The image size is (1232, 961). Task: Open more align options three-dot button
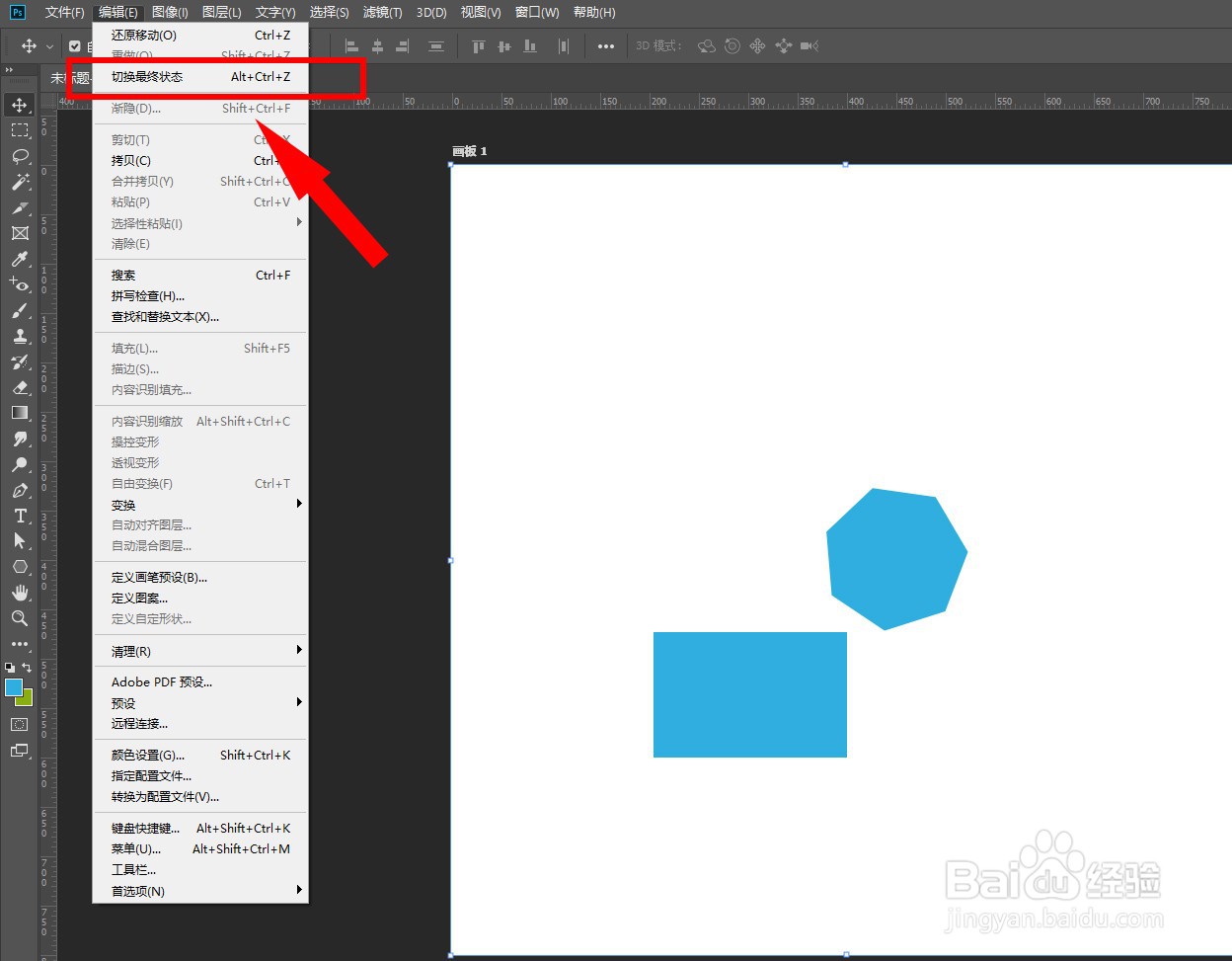click(x=606, y=46)
